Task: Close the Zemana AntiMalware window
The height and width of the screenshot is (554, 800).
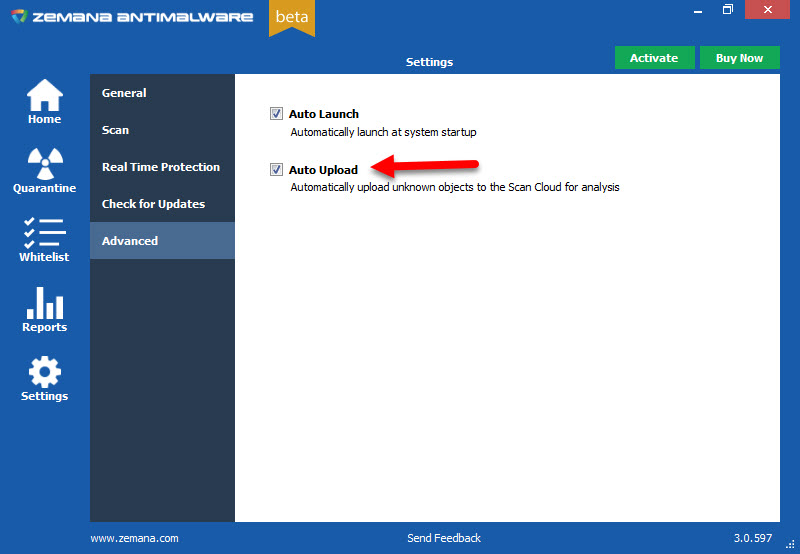Action: pyautogui.click(x=767, y=10)
